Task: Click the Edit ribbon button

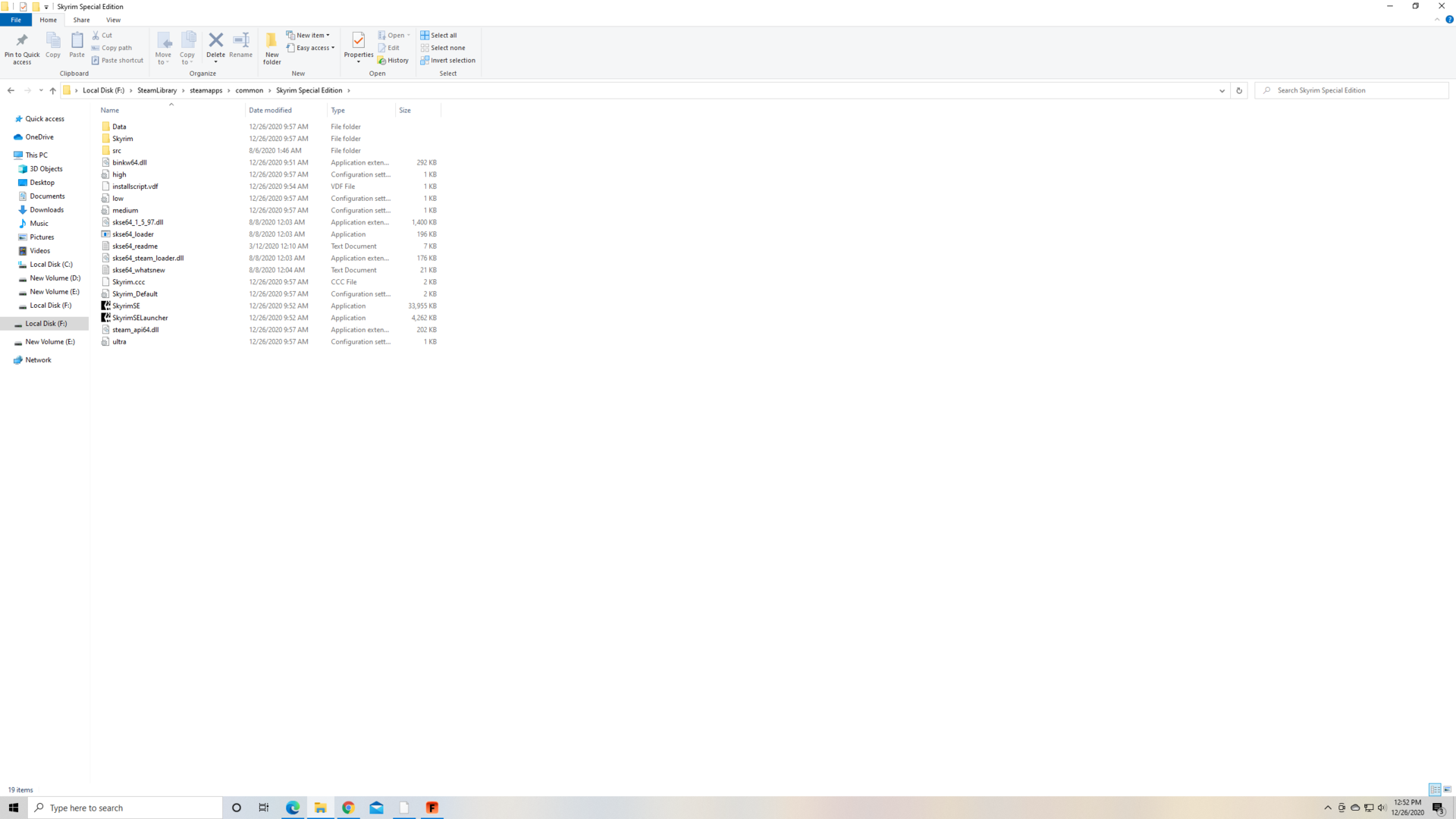Action: click(388, 48)
